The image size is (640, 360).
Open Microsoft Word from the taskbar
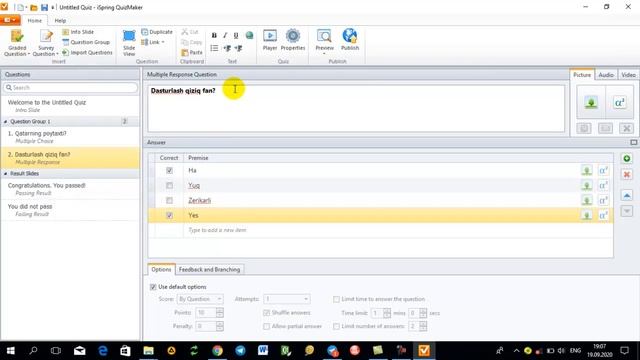tap(263, 351)
